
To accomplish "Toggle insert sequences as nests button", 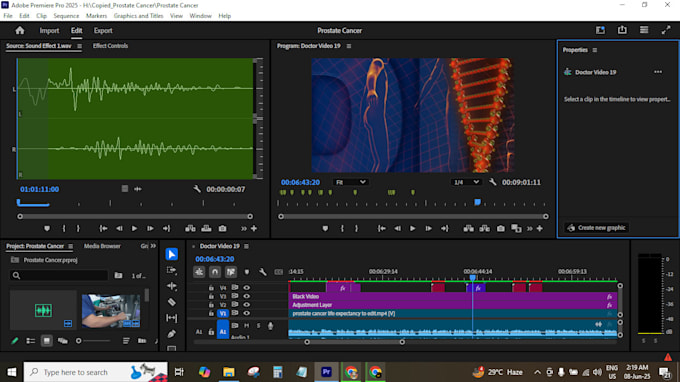I will pyautogui.click(x=199, y=272).
